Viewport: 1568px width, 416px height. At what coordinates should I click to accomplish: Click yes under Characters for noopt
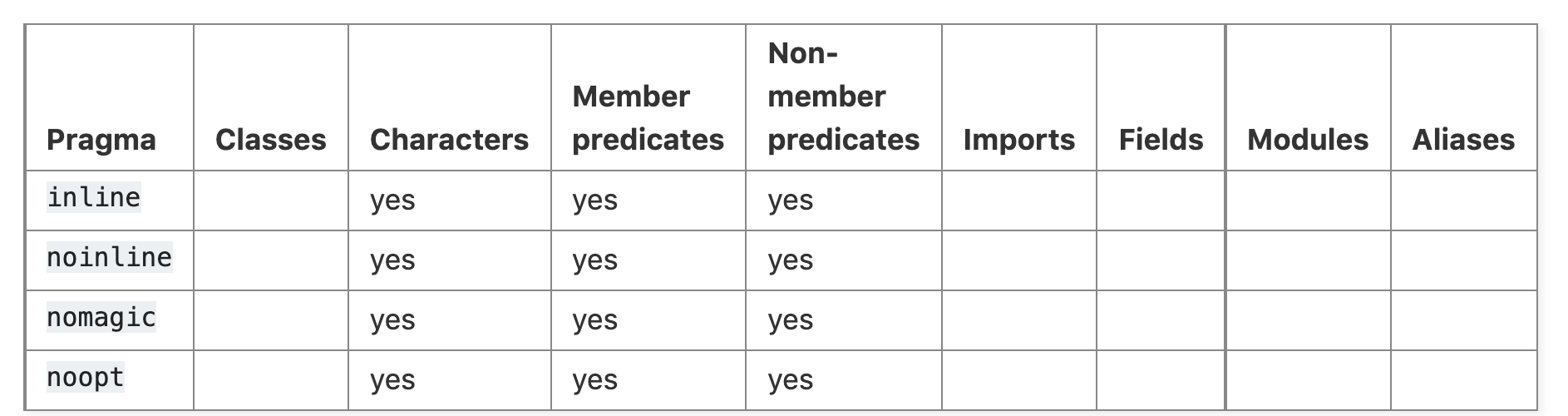coord(392,381)
